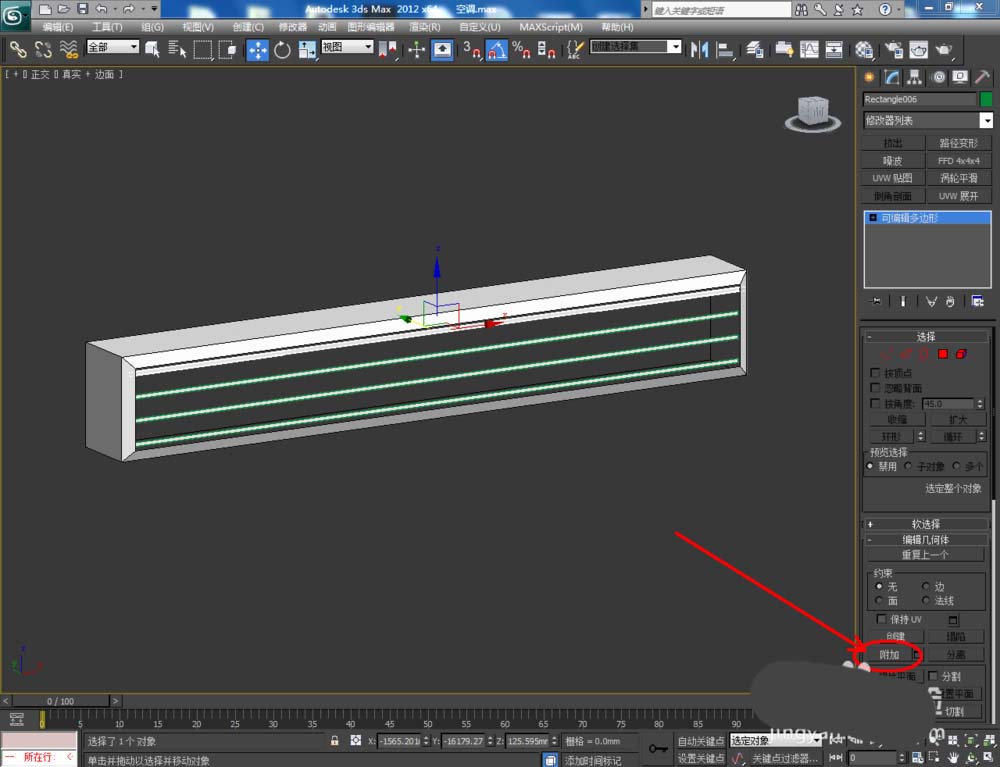Click the Rectangular Selection Region icon

click(x=203, y=49)
